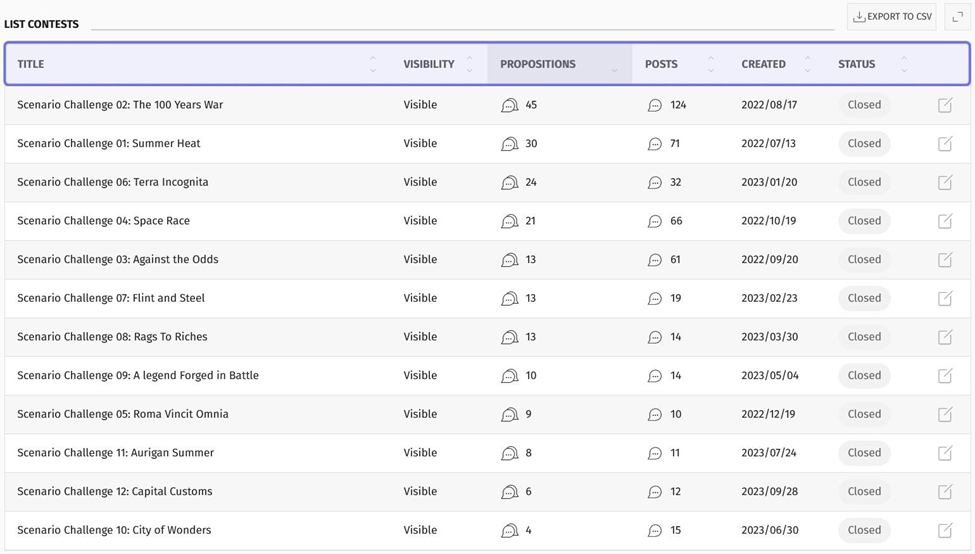Open edit icon for Summer Heat contest
This screenshot has width=975, height=554.
click(945, 144)
